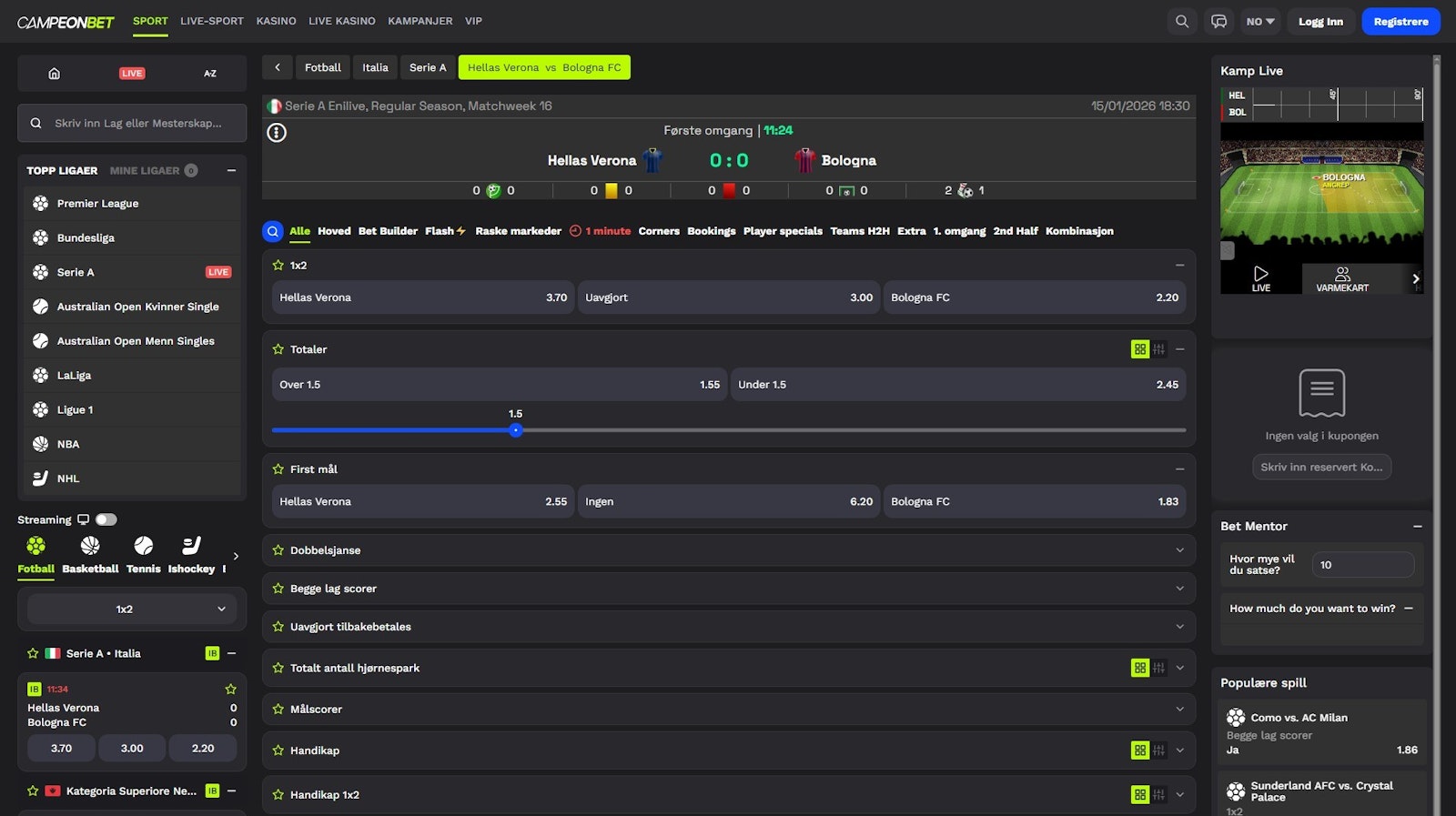Click the reserved coupon code field
Screen dimensions: 1456x816
(x=1321, y=467)
